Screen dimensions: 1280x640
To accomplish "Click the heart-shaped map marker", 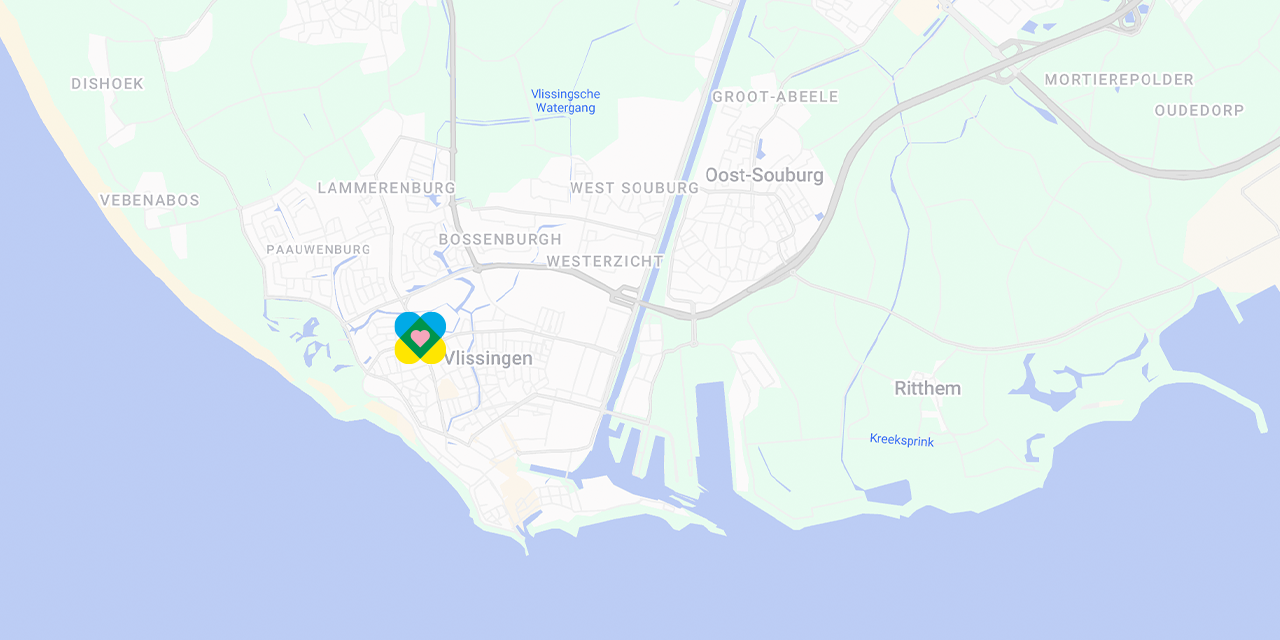I will pyautogui.click(x=420, y=338).
